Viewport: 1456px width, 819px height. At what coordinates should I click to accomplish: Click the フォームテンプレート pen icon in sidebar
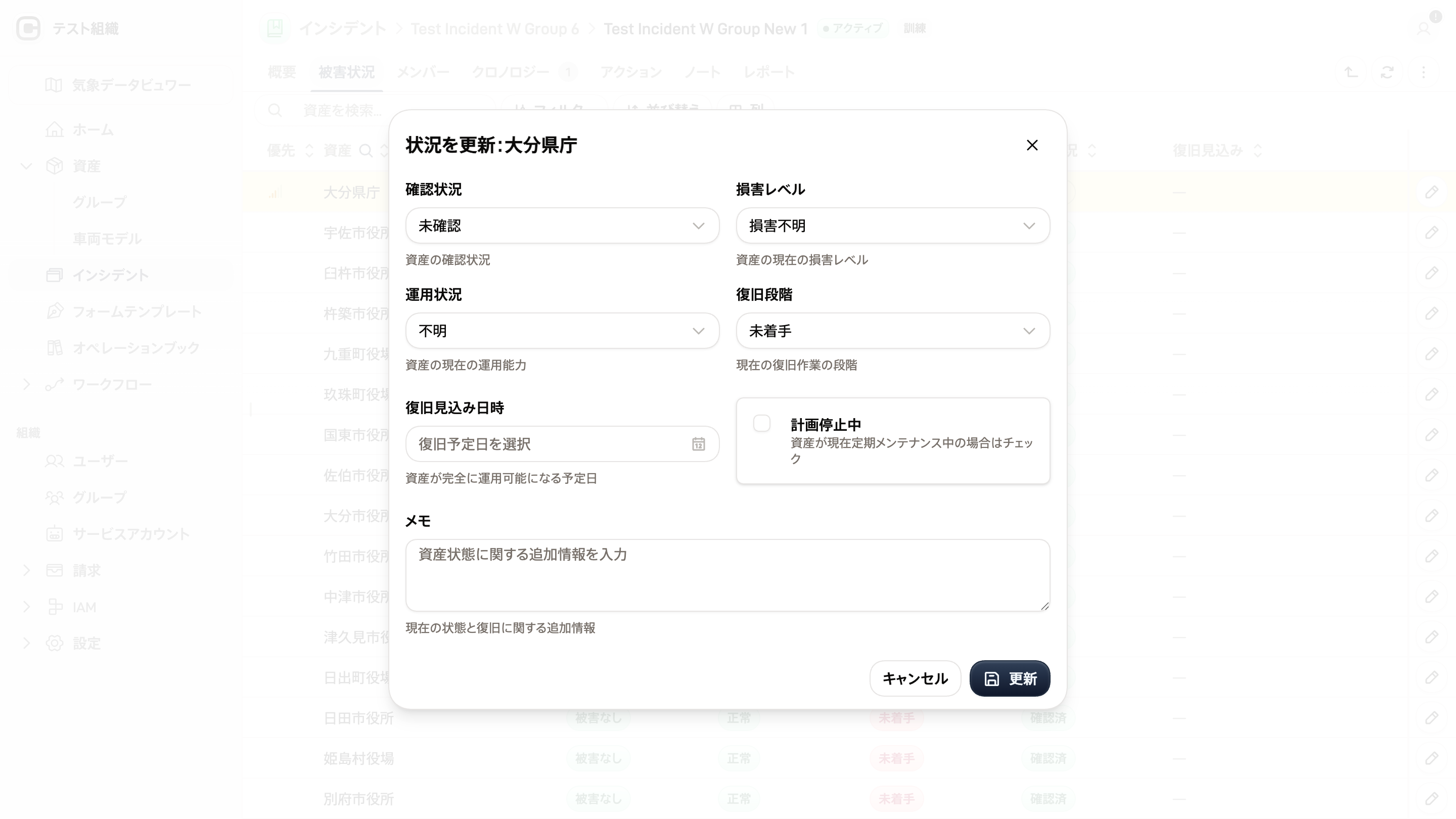pos(54,311)
